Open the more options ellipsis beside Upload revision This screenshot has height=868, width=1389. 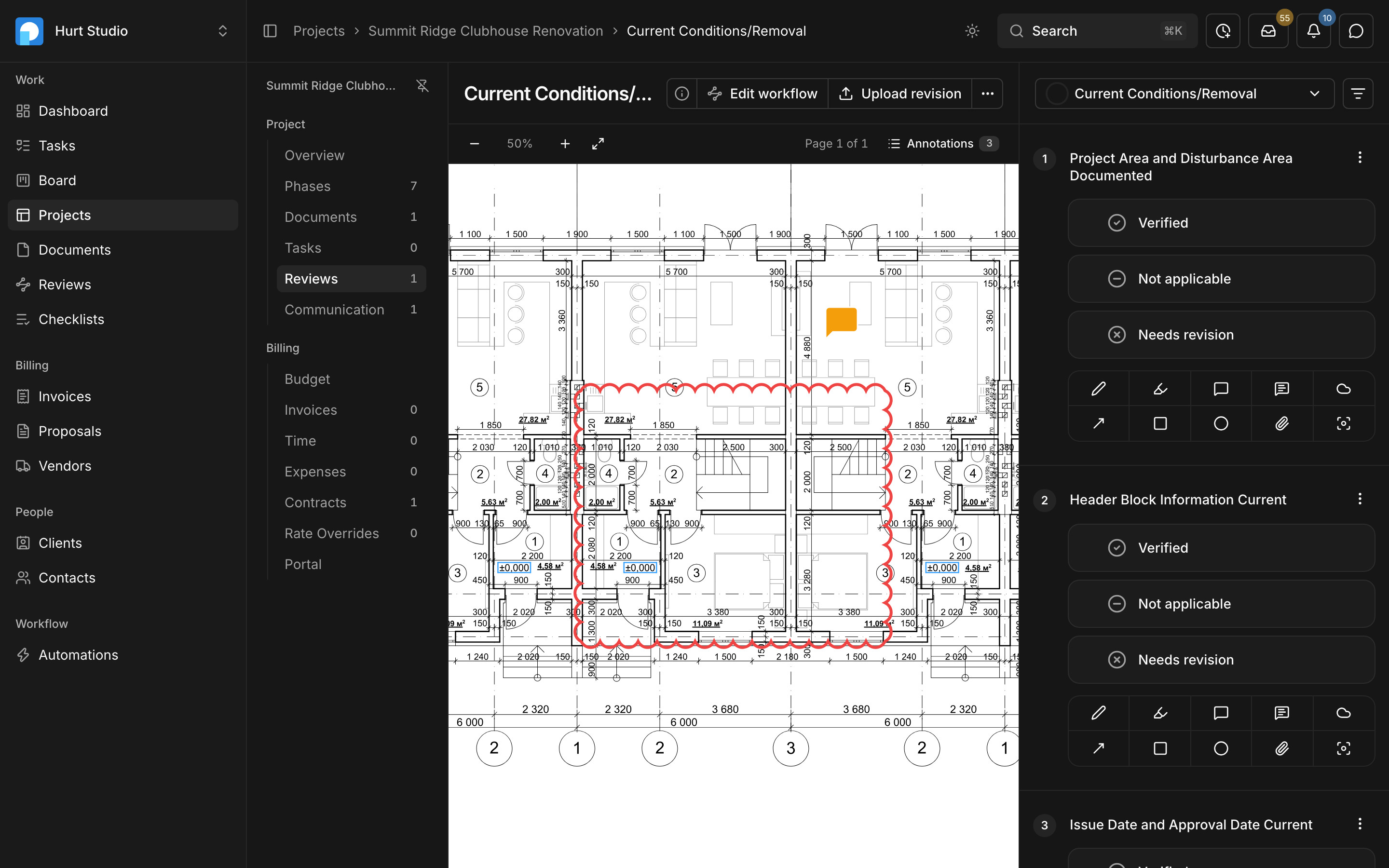[987, 94]
